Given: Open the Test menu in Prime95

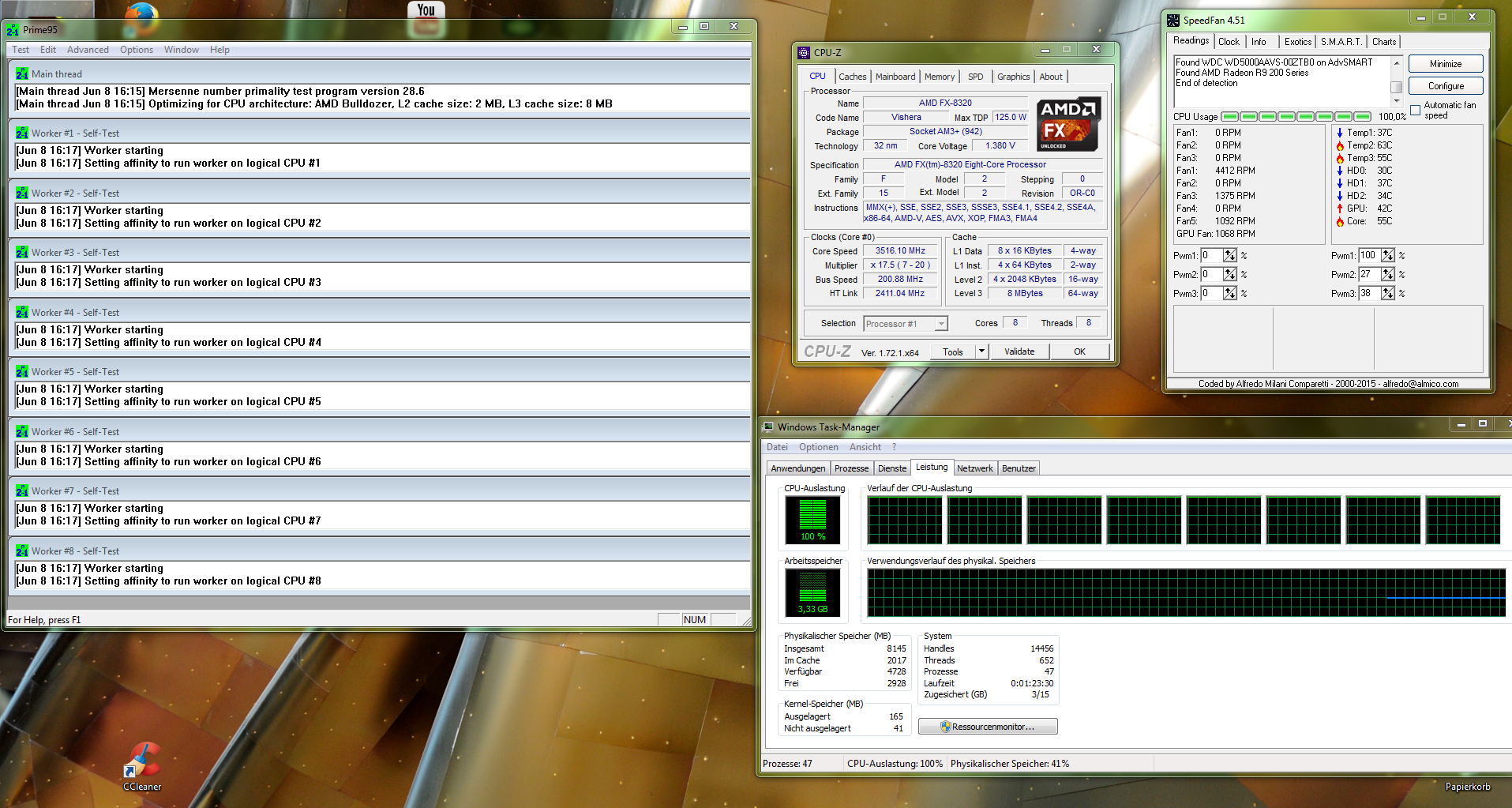Looking at the screenshot, I should click(21, 50).
